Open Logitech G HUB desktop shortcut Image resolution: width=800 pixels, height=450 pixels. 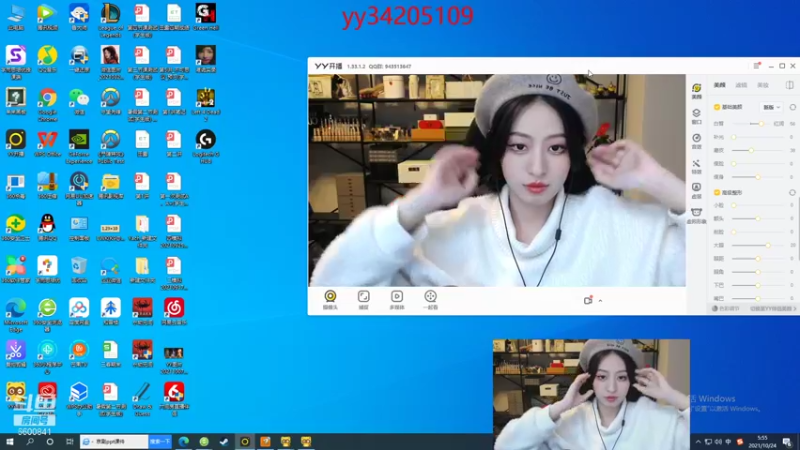point(206,146)
